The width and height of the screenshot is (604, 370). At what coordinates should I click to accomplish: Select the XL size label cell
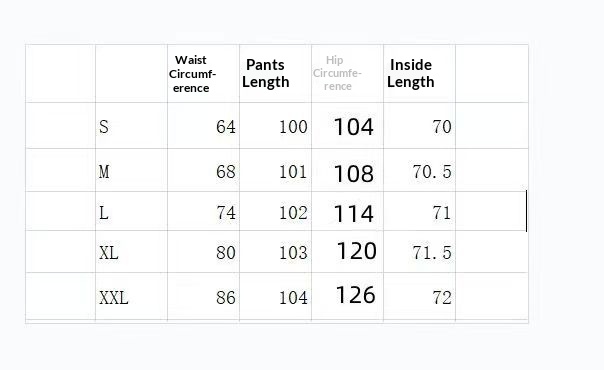(131, 252)
